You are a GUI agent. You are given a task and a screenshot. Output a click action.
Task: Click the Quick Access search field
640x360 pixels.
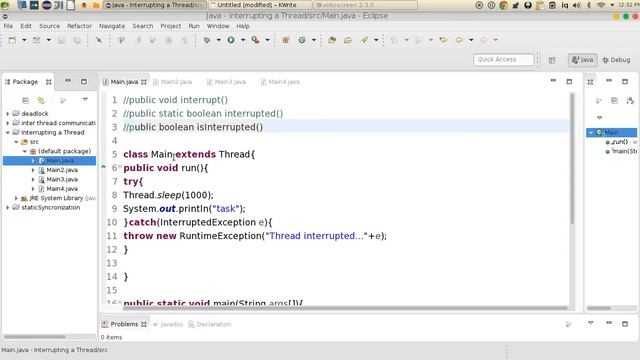click(503, 60)
